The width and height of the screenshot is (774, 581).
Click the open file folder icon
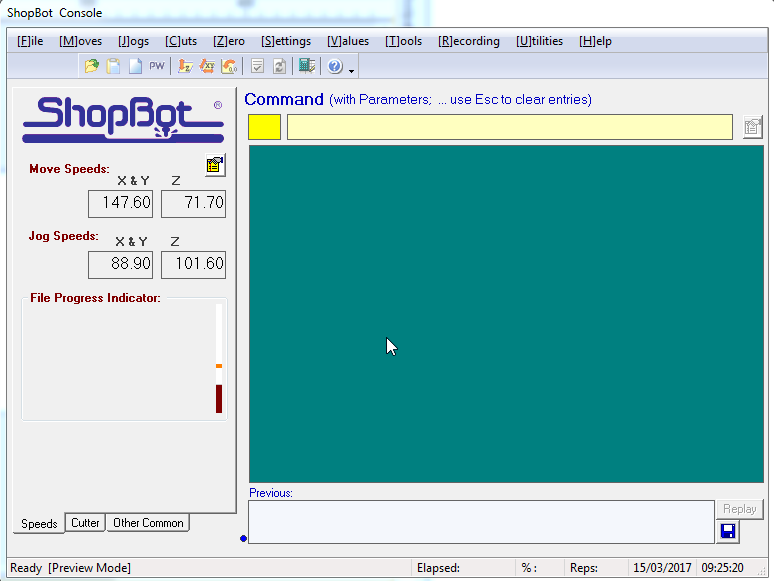coord(92,66)
